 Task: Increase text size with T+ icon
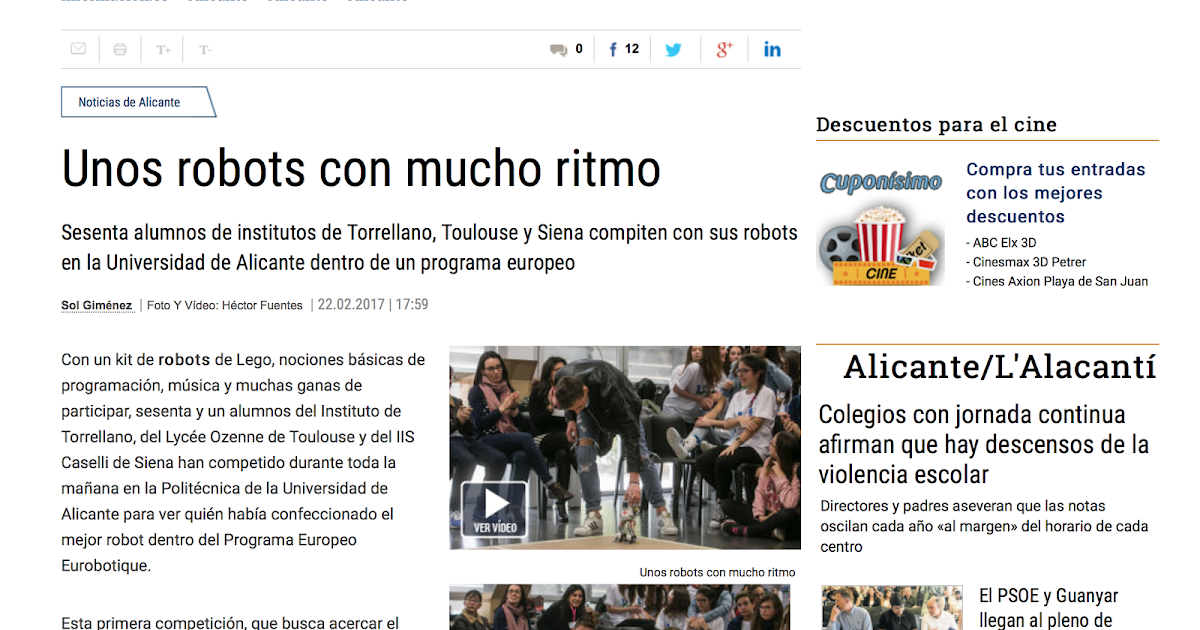coord(163,49)
